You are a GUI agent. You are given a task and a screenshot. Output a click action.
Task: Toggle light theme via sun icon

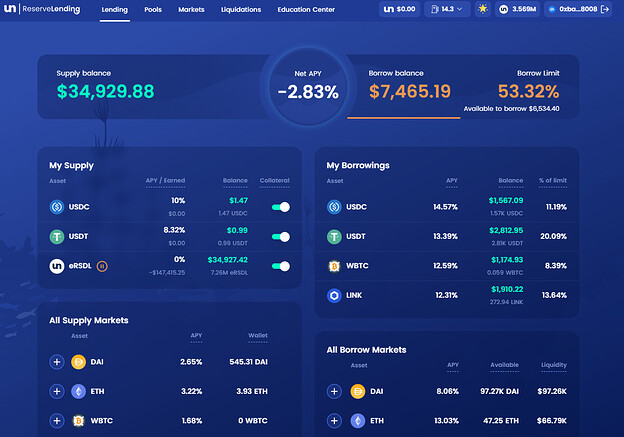[x=483, y=9]
